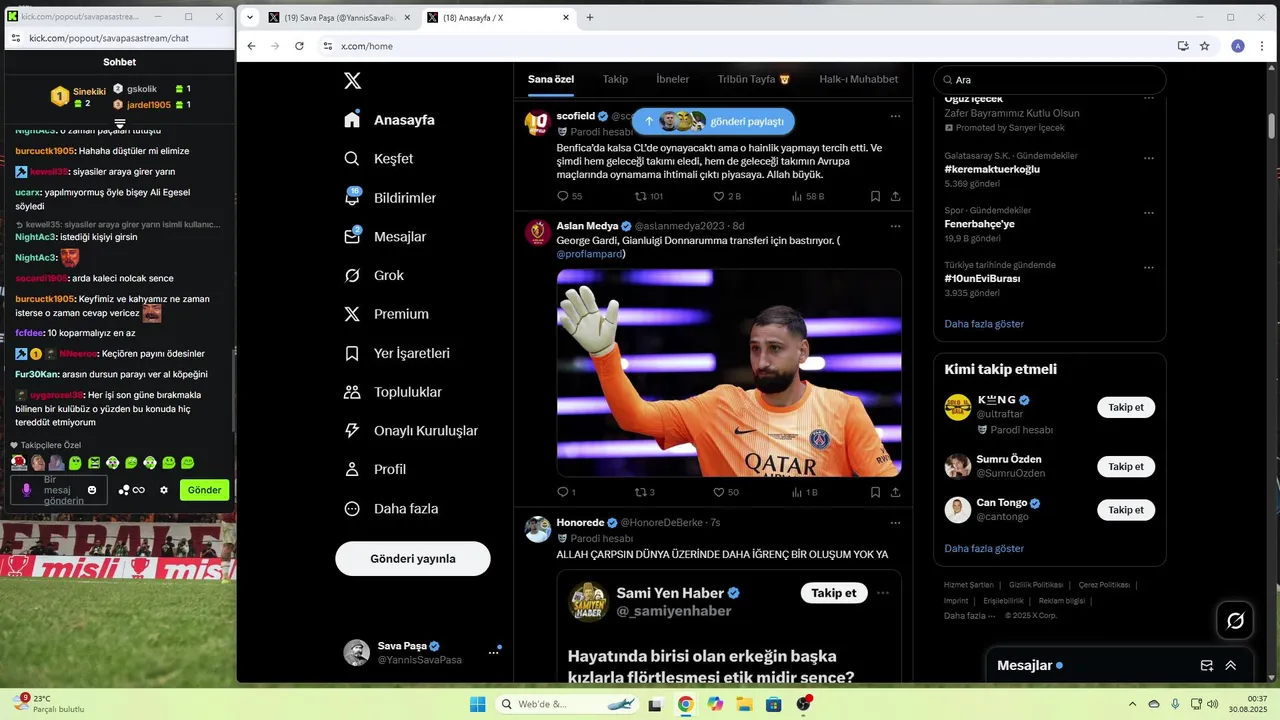Open Mesajlar in the left sidebar
Image resolution: width=1280 pixels, height=720 pixels.
(385, 237)
